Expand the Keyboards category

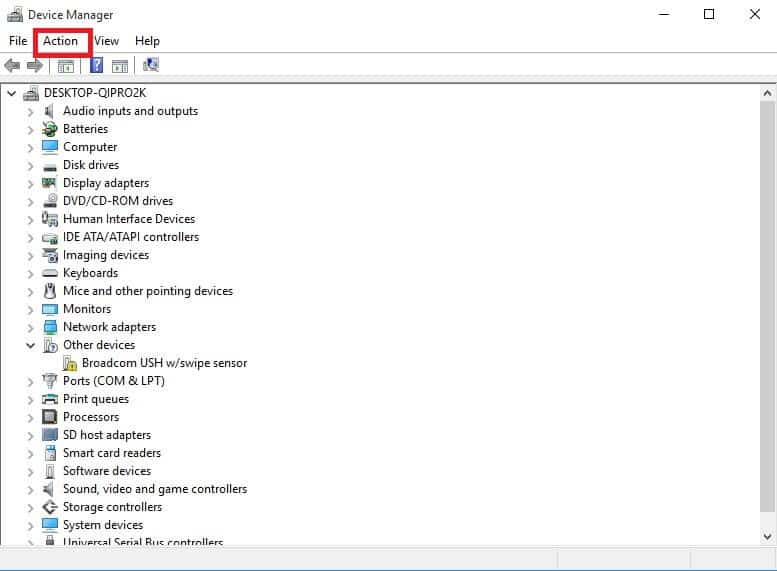[30, 274]
